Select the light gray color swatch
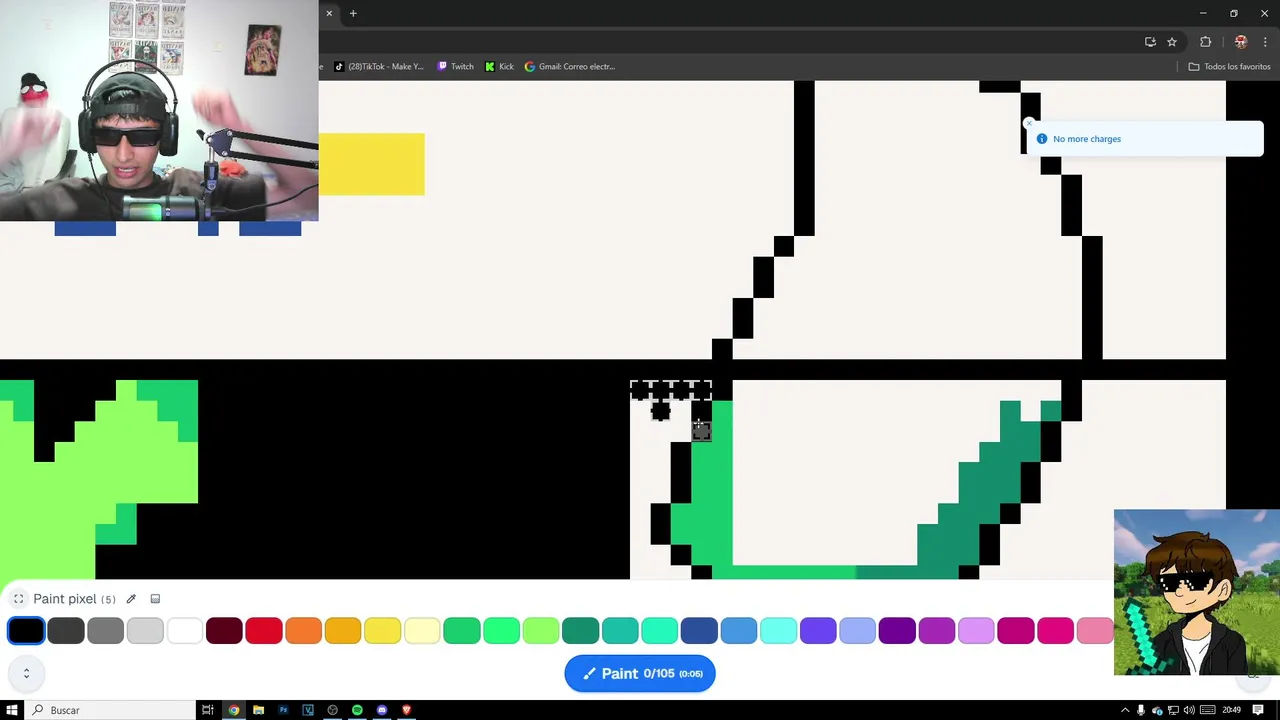 pyautogui.click(x=145, y=630)
